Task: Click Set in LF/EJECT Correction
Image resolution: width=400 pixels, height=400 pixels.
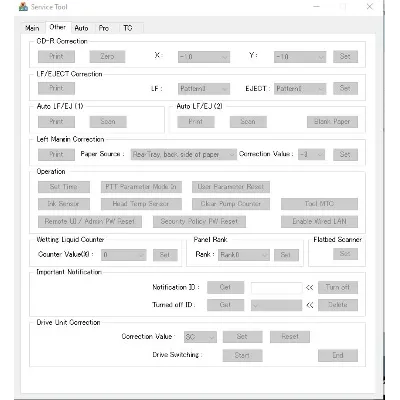Action: 345,88
